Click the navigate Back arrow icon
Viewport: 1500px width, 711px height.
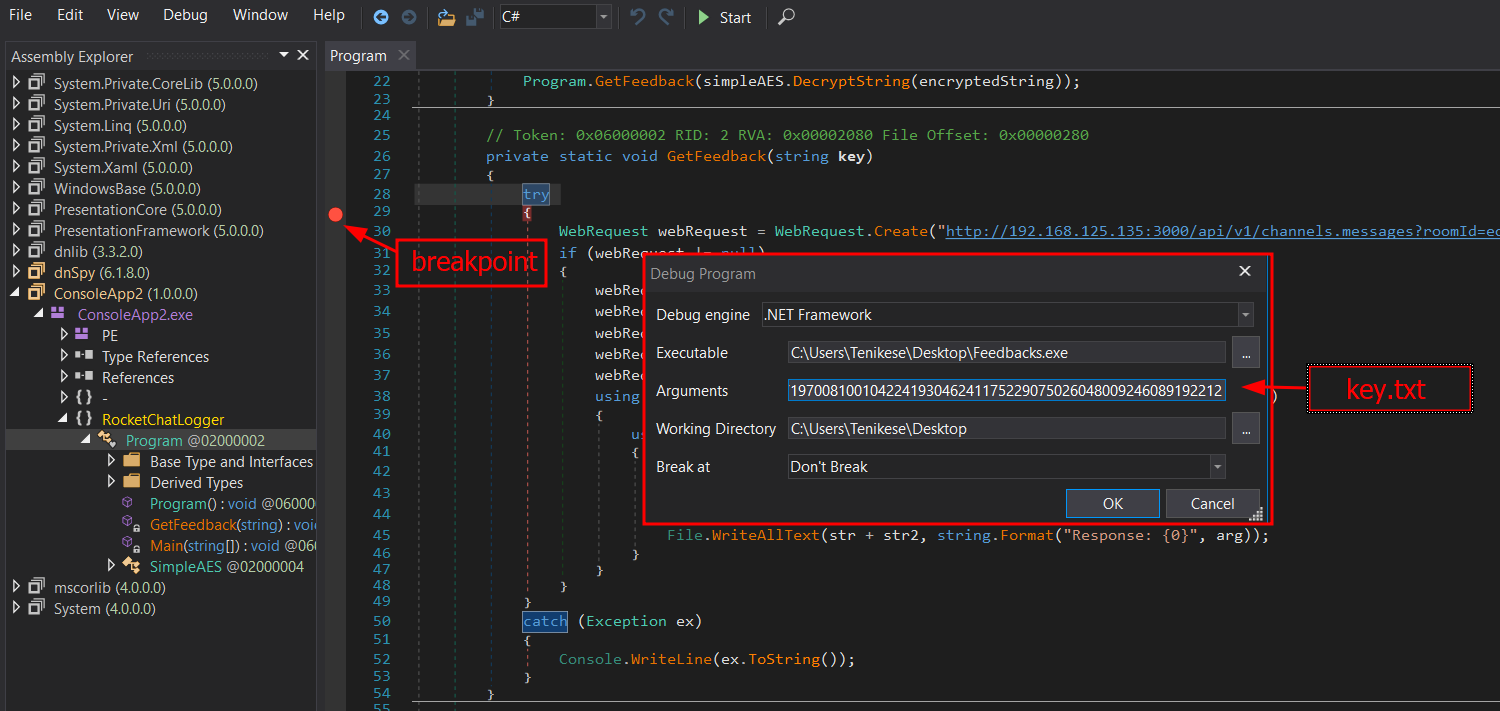(x=380, y=17)
